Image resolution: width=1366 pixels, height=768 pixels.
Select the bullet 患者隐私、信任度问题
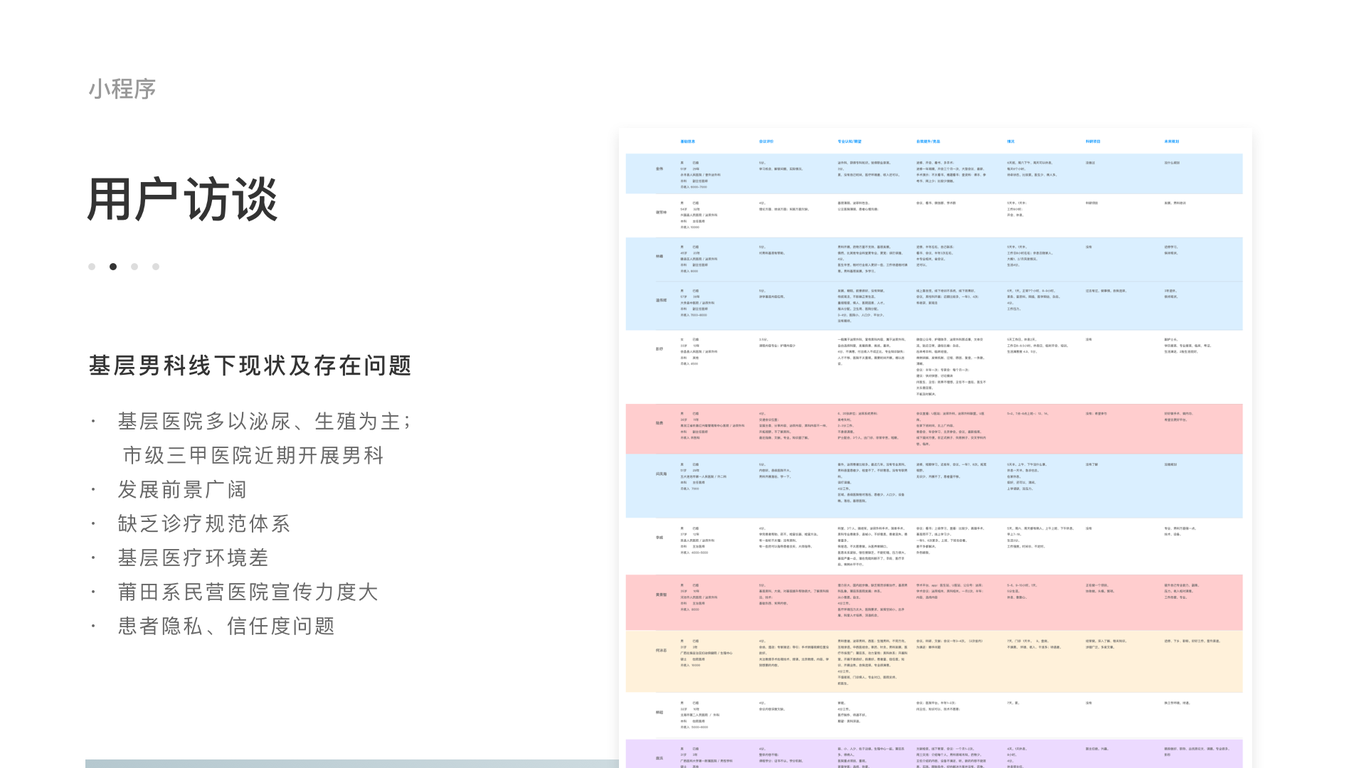click(x=226, y=626)
